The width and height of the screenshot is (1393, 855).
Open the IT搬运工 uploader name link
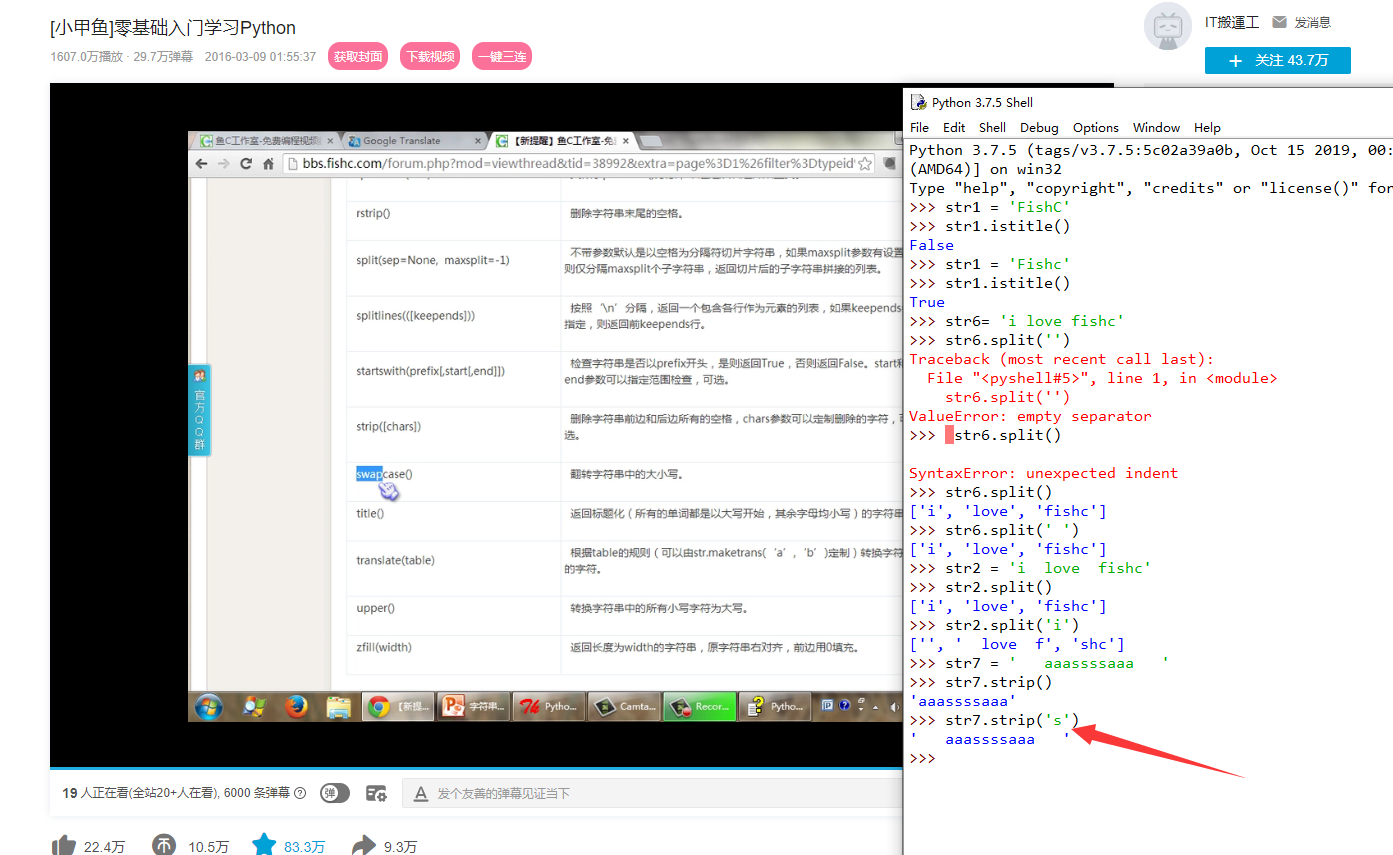(1231, 22)
